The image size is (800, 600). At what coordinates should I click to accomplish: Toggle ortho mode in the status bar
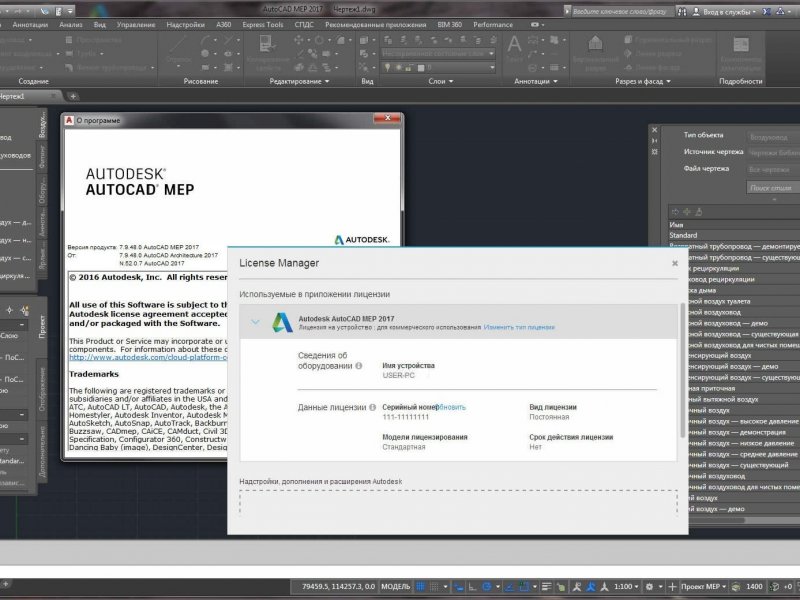[472, 587]
